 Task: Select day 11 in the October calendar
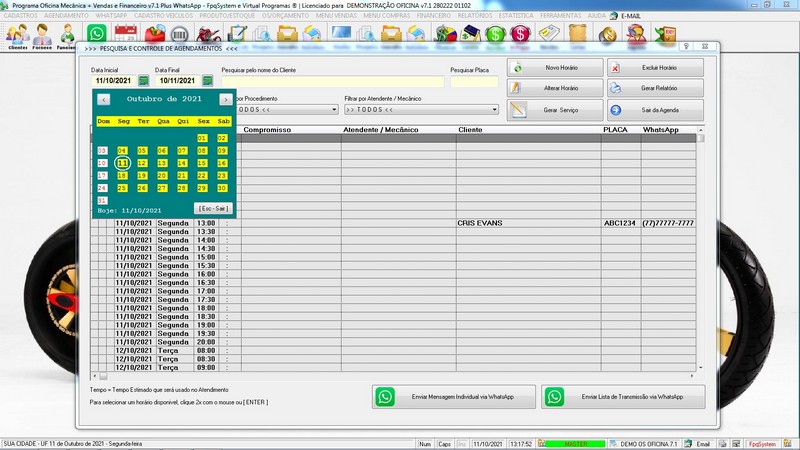coord(122,163)
